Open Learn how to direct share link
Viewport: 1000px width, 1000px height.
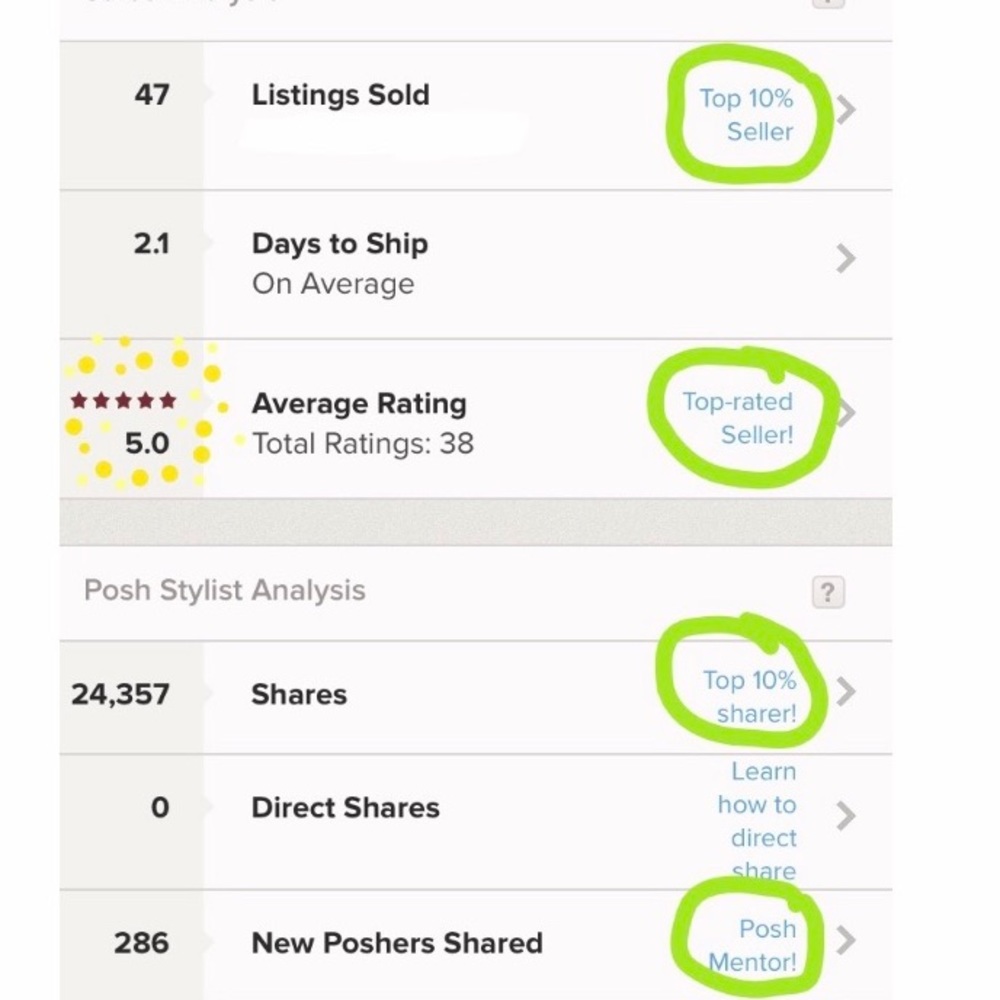758,820
